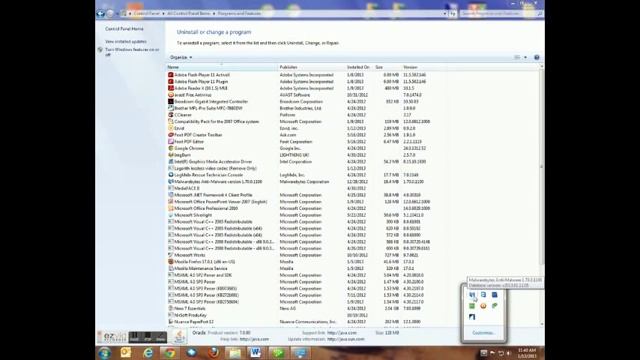Click the orange avast tray icon in the popup

tap(483, 306)
